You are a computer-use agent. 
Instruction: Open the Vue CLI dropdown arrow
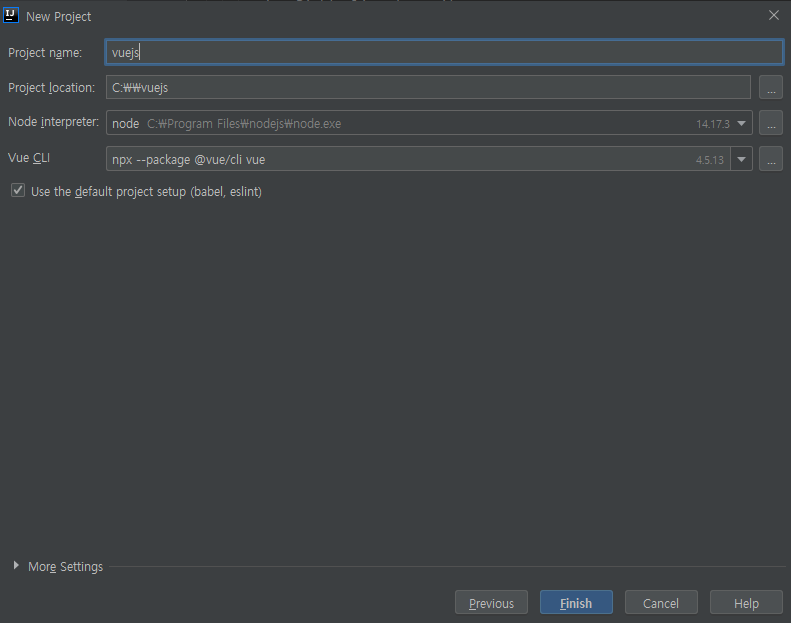(x=741, y=159)
